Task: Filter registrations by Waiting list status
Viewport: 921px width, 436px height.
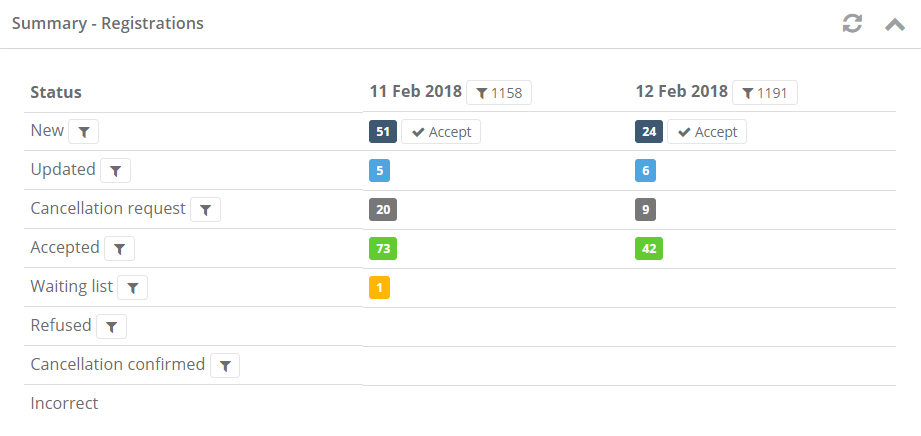Action: point(132,288)
